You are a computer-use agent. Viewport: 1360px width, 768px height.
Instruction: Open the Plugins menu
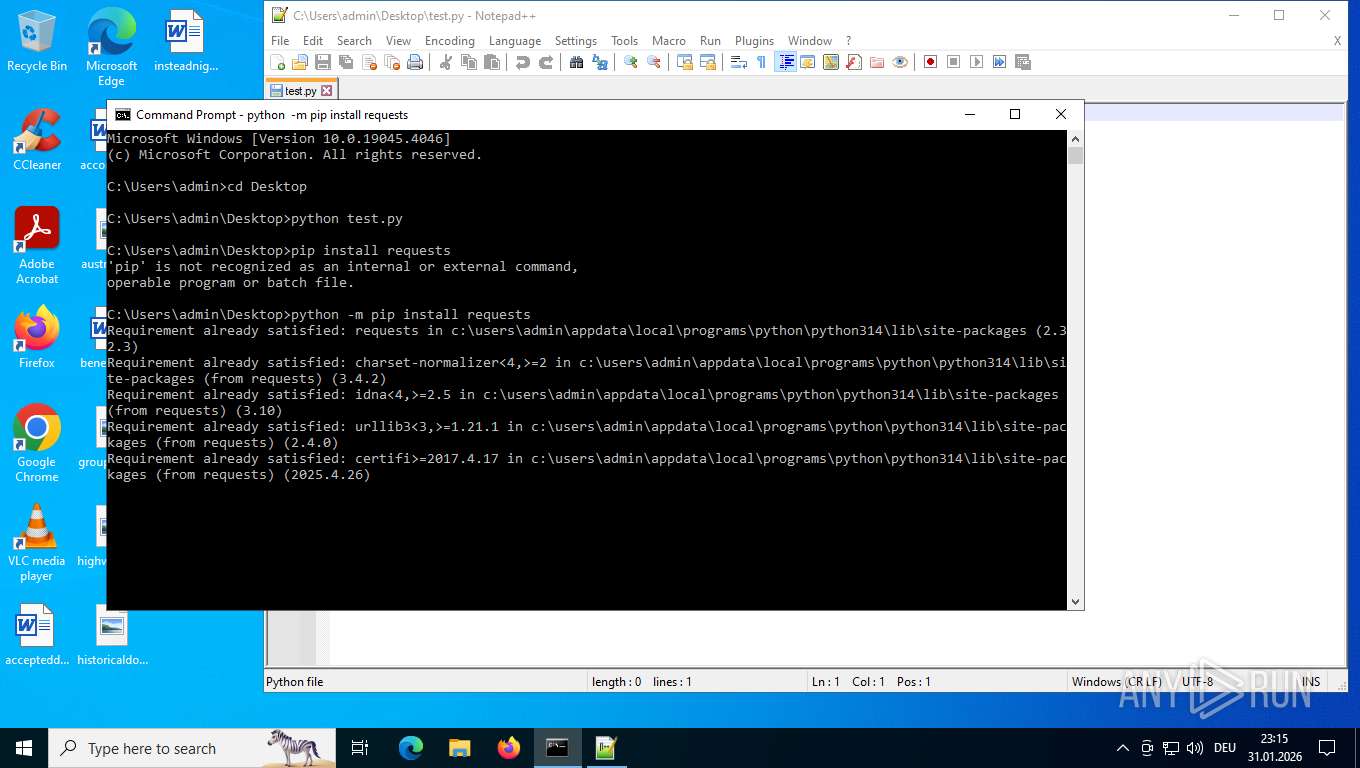[x=754, y=41]
